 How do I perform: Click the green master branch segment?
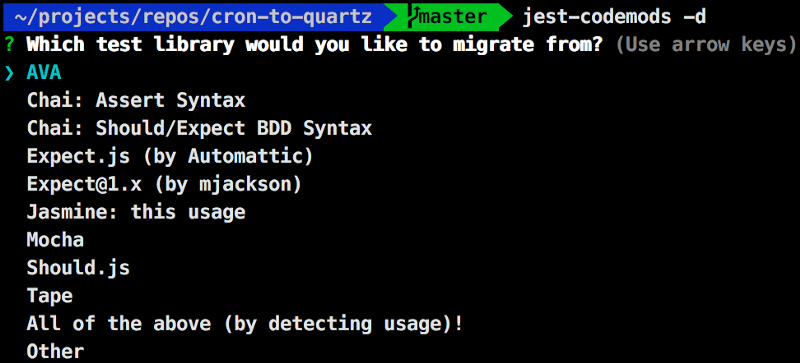click(448, 17)
